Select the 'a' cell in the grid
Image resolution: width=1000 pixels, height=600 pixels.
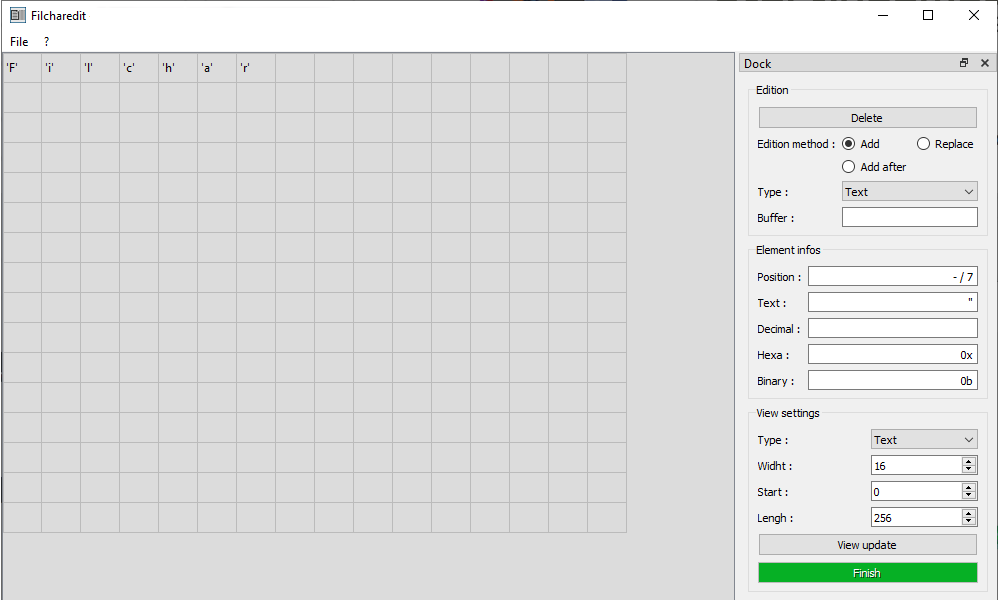[217, 68]
